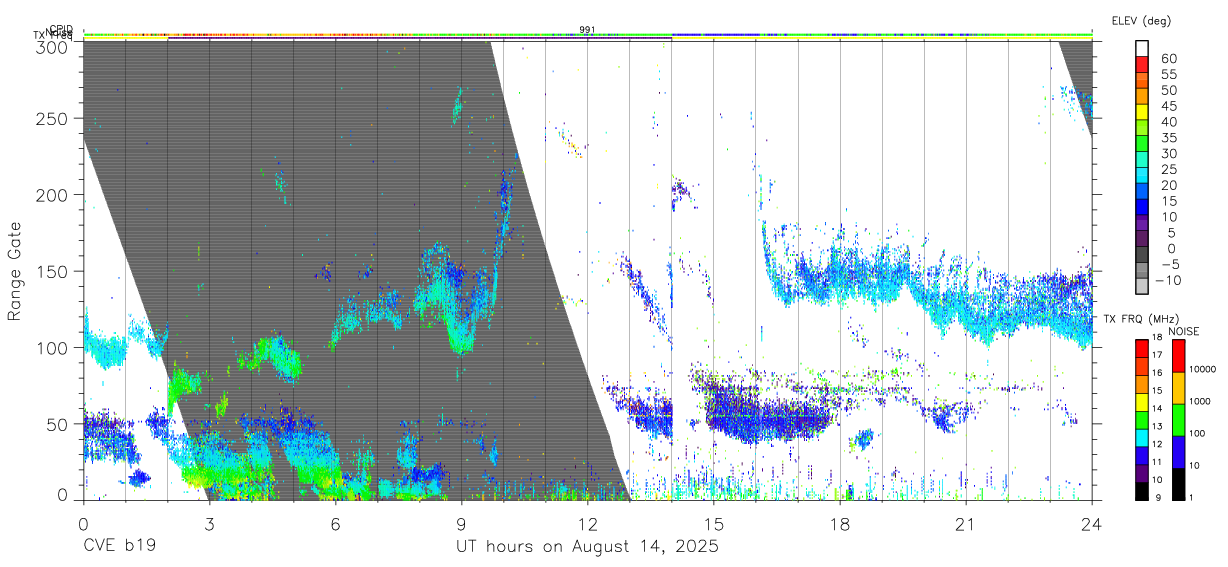This screenshot has height=567, width=1228.
Task: Select the lightest gray bottom ELEV bar segment
Action: 1142,285
